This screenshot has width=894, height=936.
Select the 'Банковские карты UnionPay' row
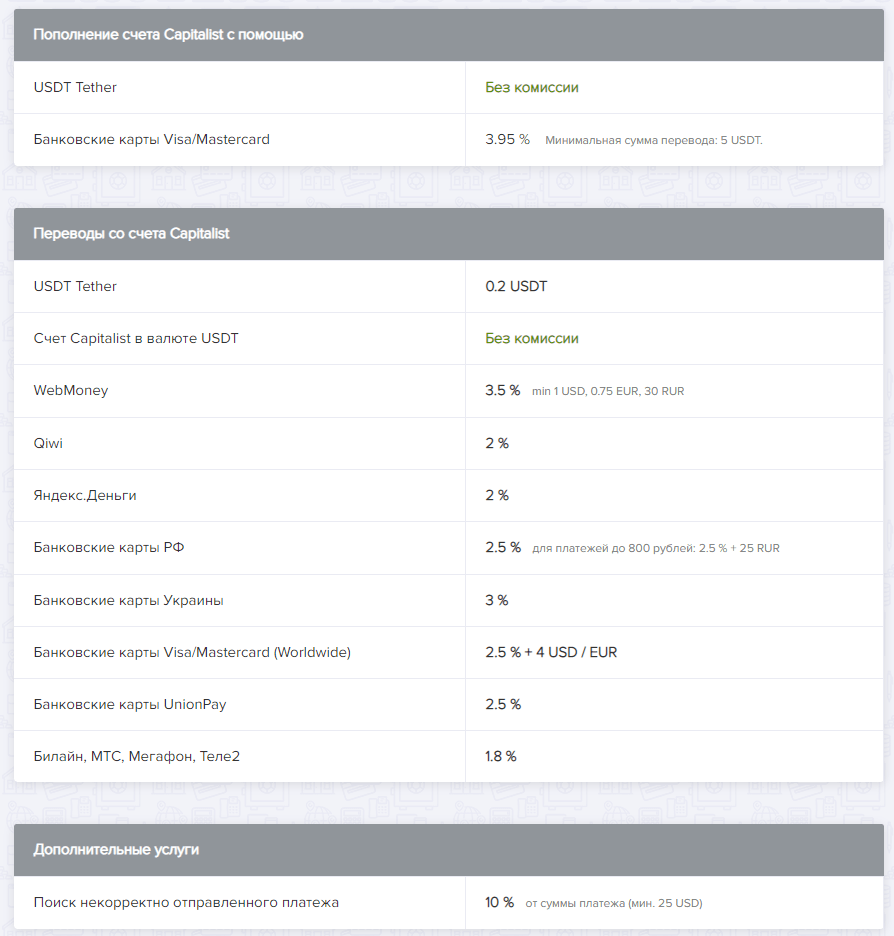[449, 704]
